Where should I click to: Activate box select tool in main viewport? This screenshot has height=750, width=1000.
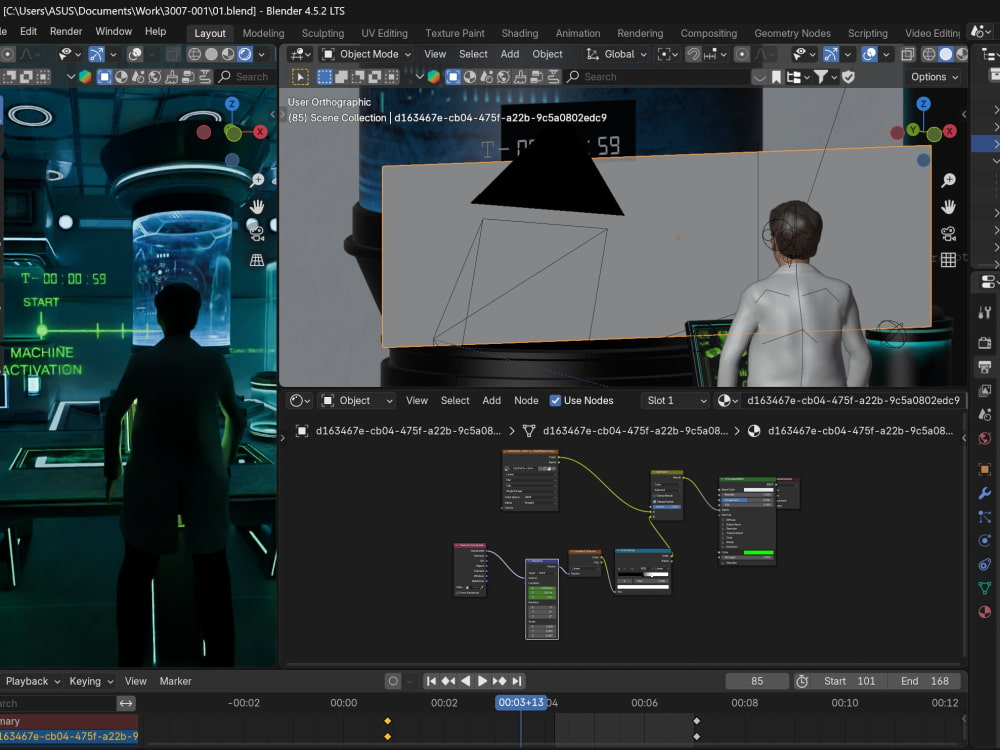(x=325, y=77)
